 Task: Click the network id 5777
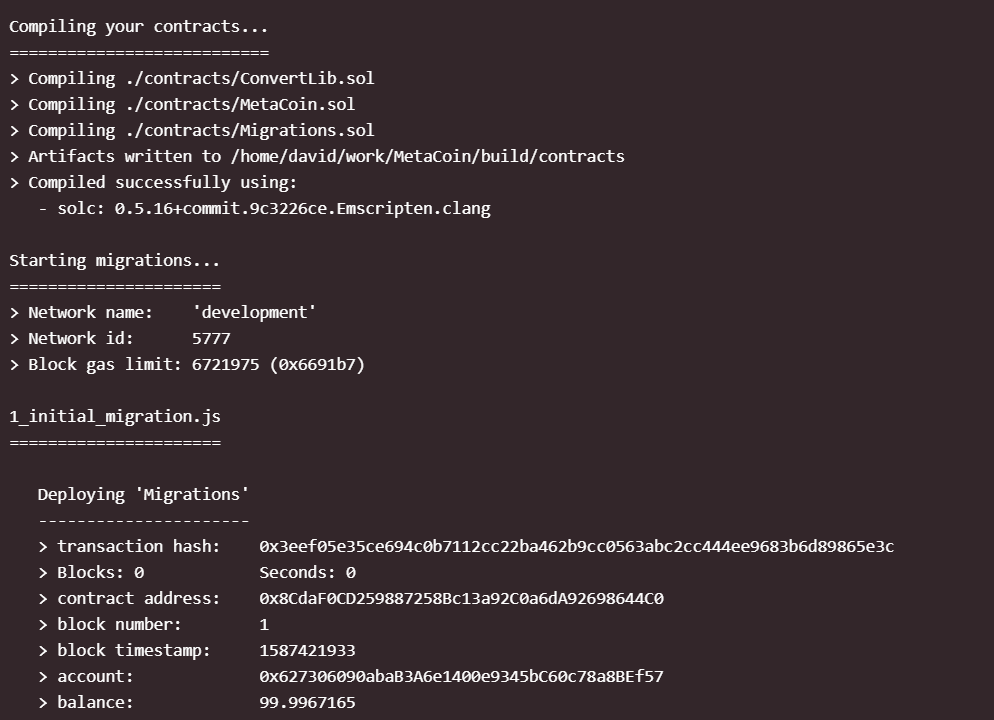pos(211,338)
